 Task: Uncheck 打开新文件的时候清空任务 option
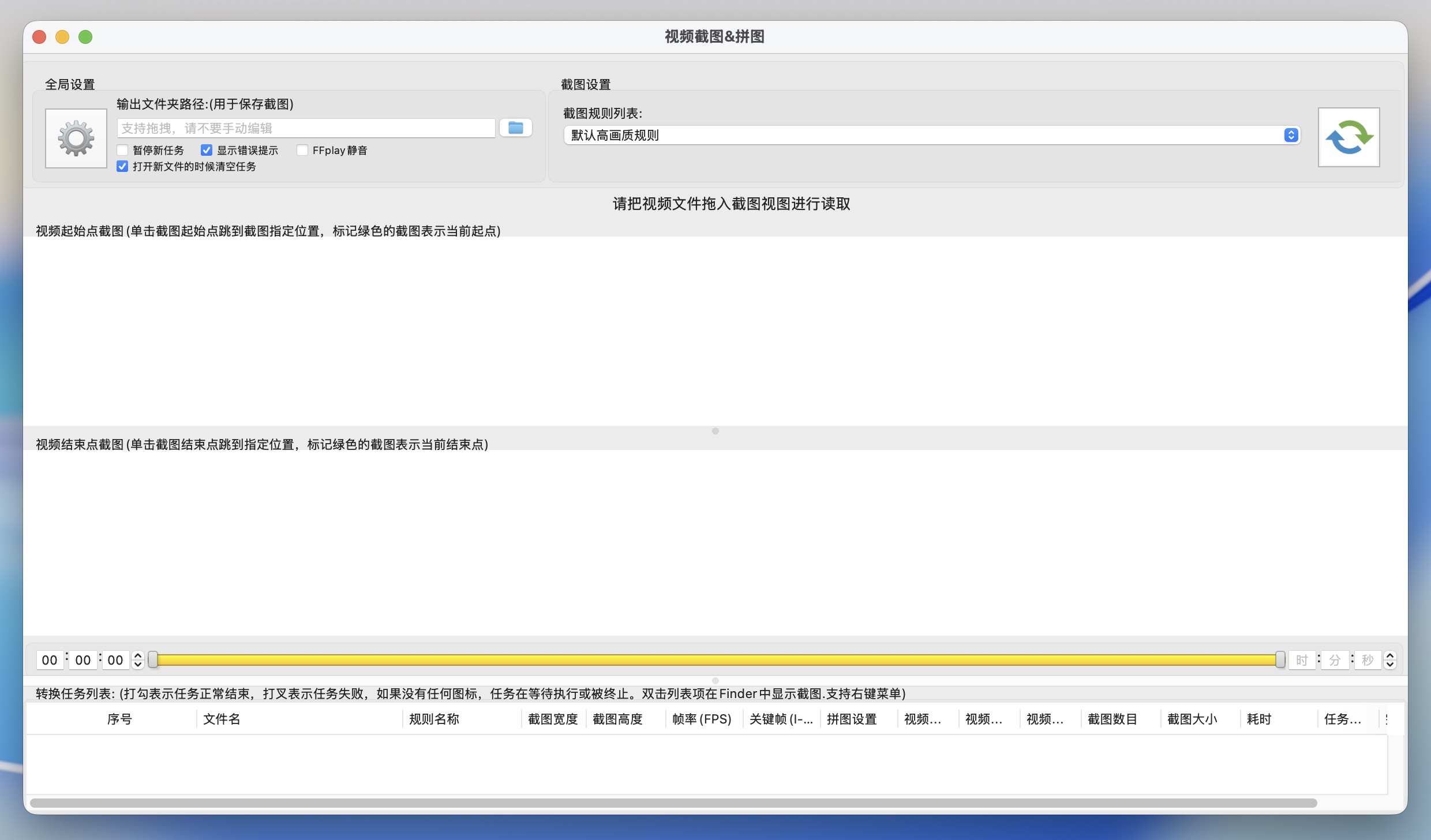coord(122,166)
